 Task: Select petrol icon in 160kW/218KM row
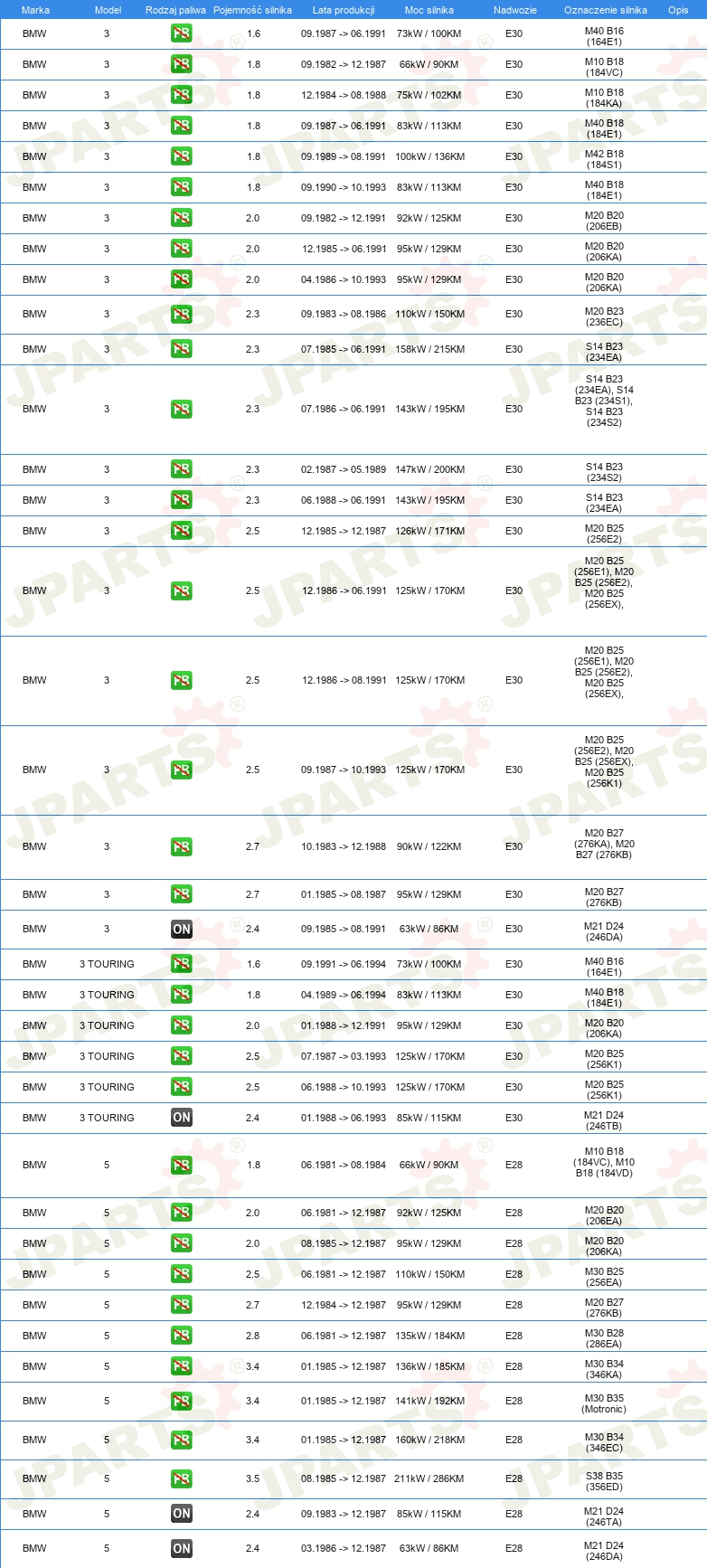(x=182, y=1440)
